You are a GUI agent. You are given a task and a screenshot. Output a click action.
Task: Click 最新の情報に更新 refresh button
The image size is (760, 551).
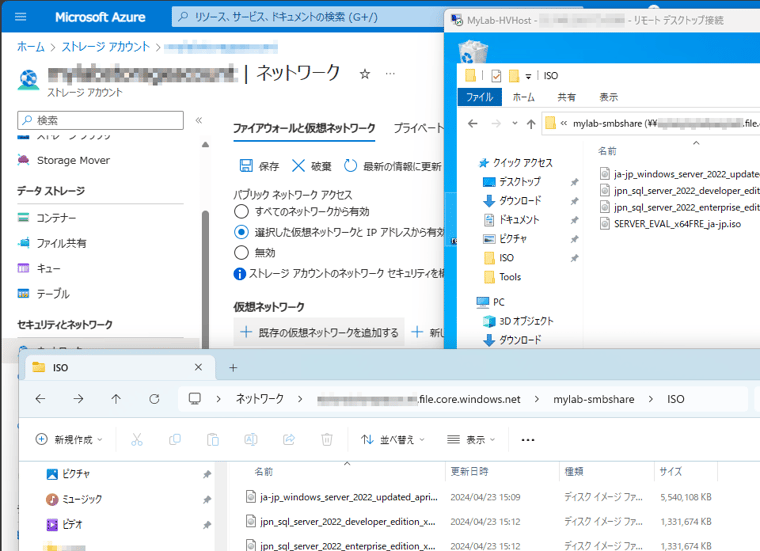click(393, 166)
